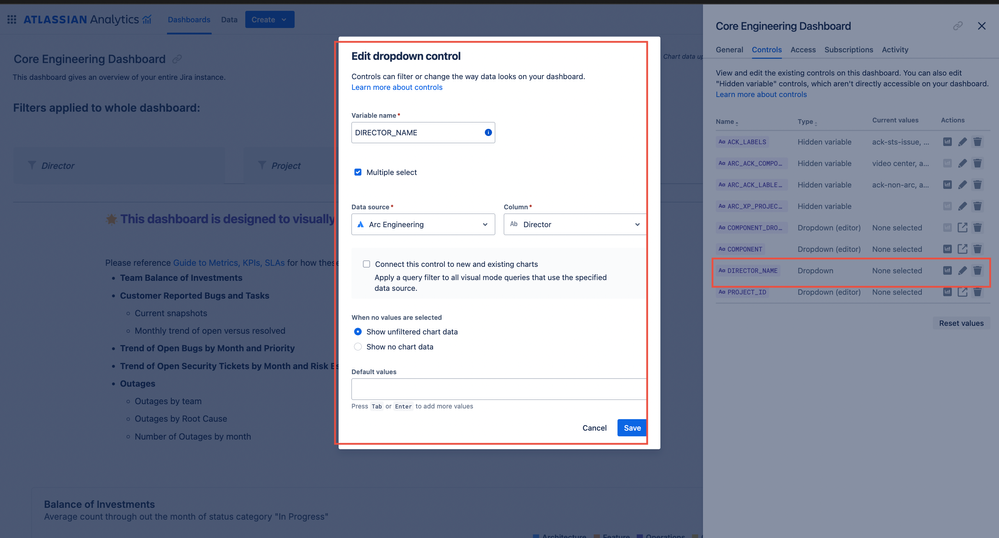Delete the DIRECTOR_NAME control
This screenshot has height=538, width=999.
[977, 270]
